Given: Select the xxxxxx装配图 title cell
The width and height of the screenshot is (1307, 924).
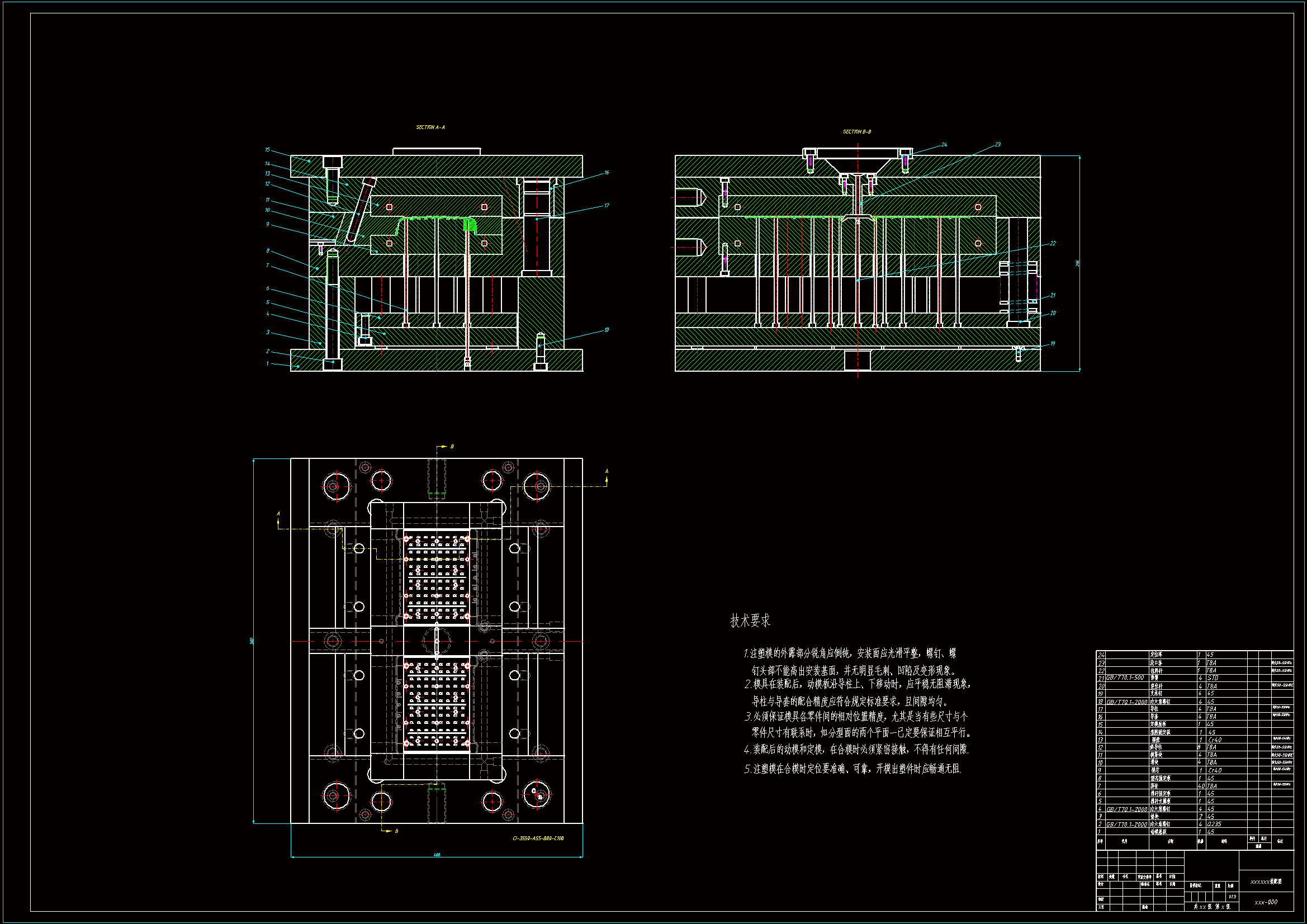Looking at the screenshot, I should (1266, 882).
